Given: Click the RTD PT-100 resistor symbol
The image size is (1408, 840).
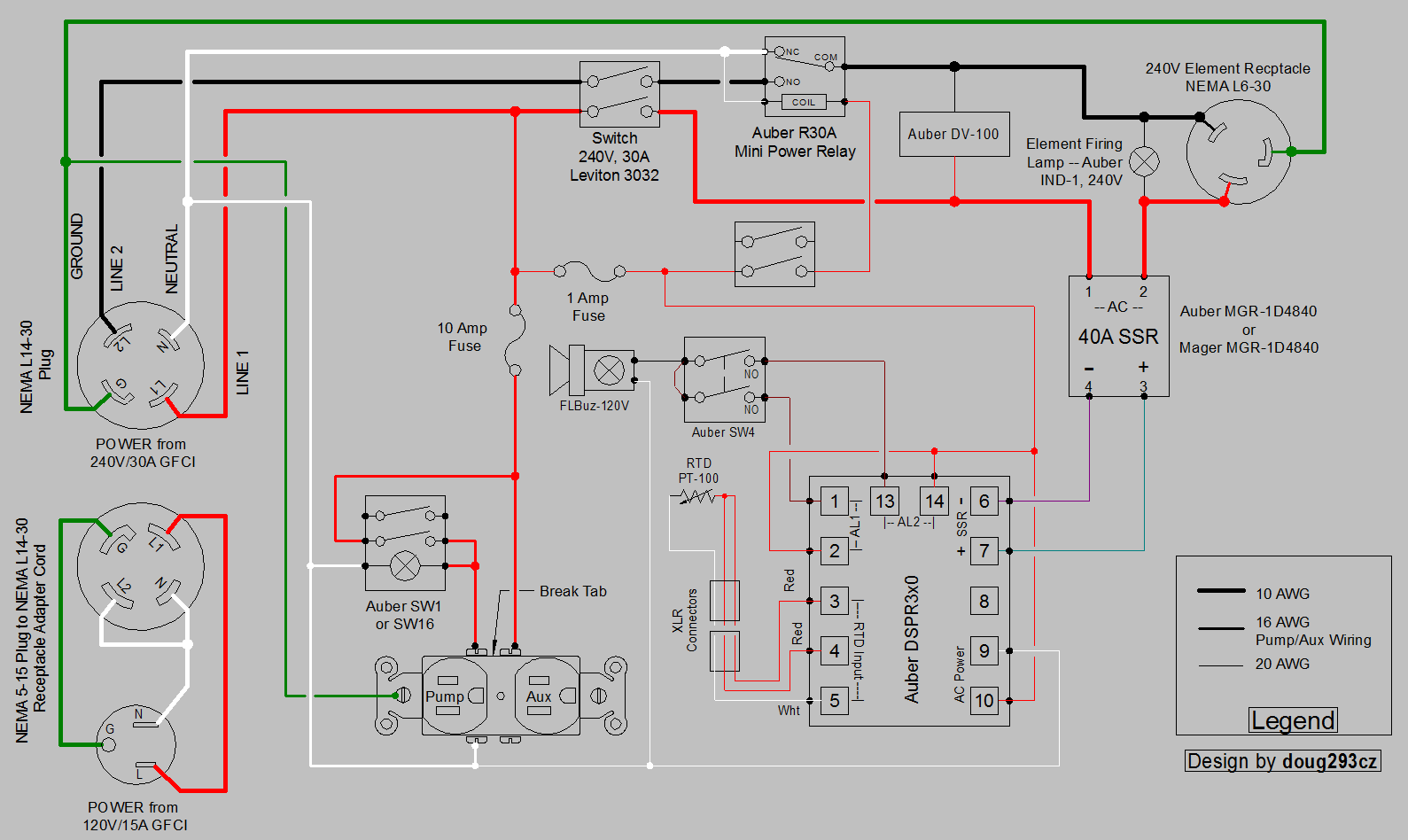Looking at the screenshot, I should tap(697, 497).
